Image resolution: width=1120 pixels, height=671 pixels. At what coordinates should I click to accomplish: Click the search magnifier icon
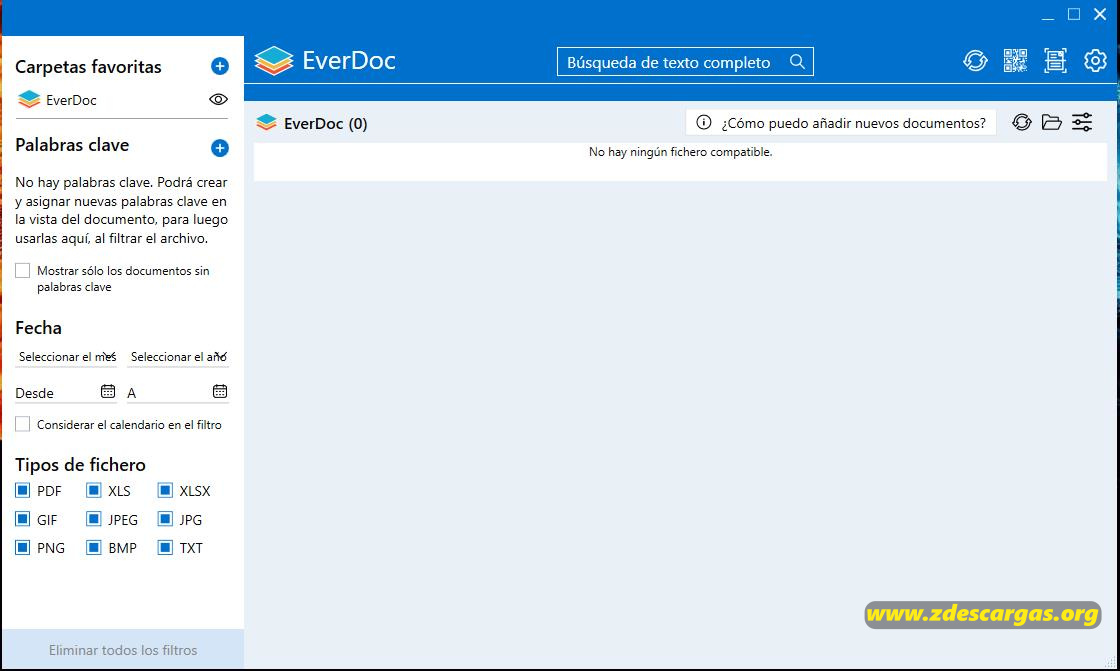pos(797,62)
